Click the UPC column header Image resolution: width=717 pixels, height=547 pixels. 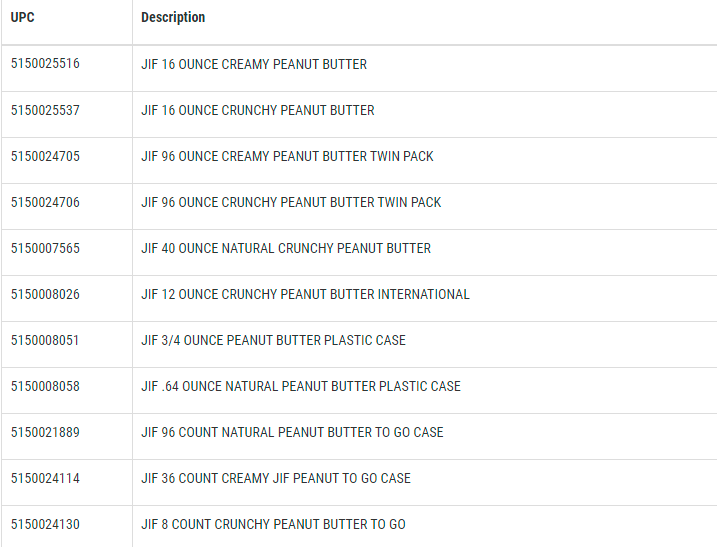pyautogui.click(x=23, y=18)
